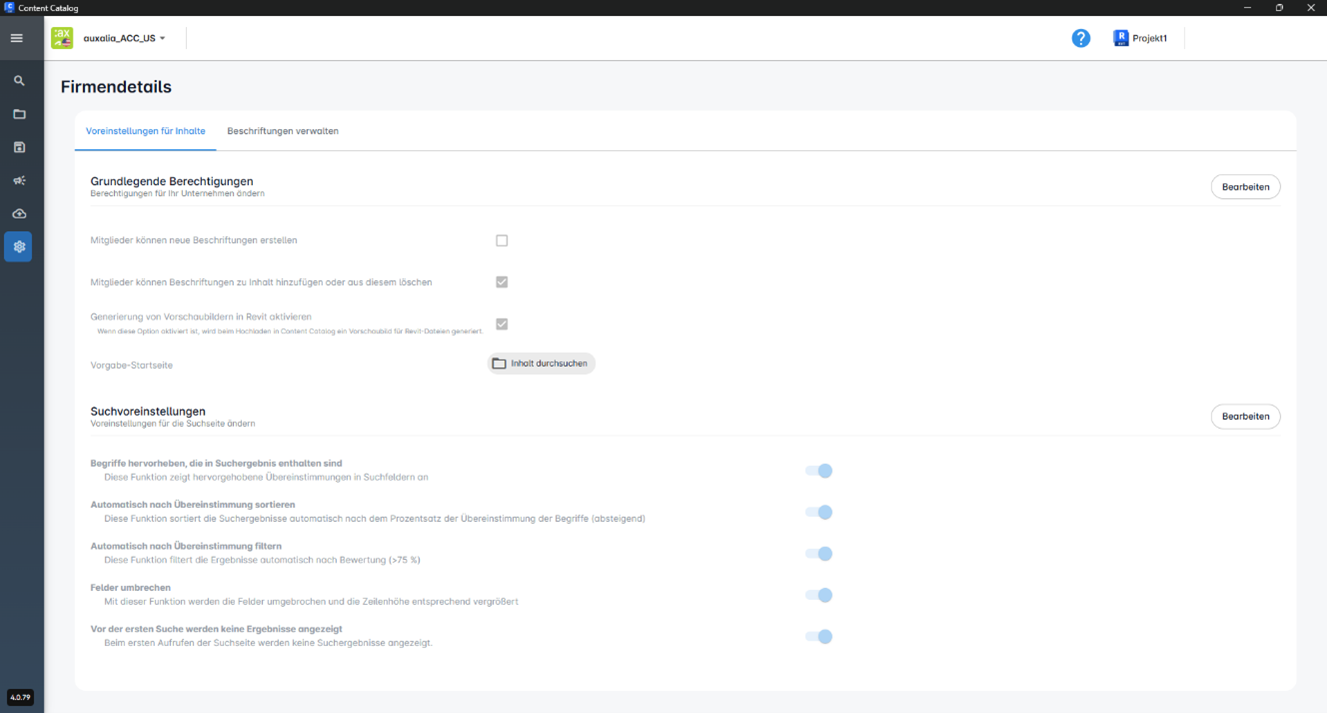
Task: Open the Projekt1 project selector
Action: pyautogui.click(x=1140, y=38)
